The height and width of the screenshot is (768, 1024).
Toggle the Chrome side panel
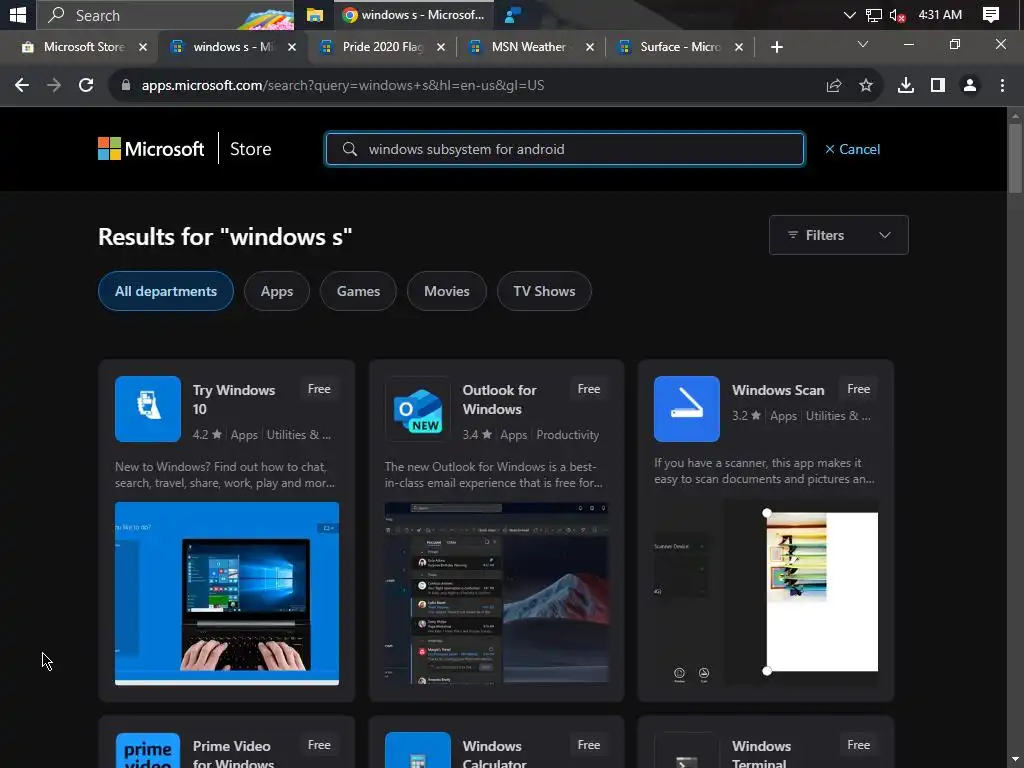click(938, 86)
